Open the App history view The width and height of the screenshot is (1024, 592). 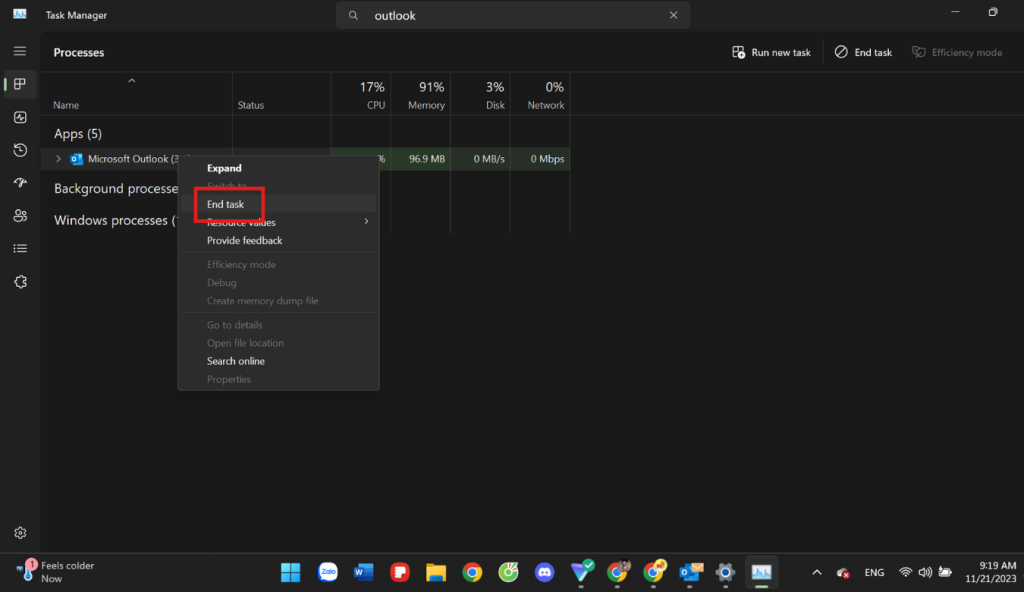[x=19, y=150]
